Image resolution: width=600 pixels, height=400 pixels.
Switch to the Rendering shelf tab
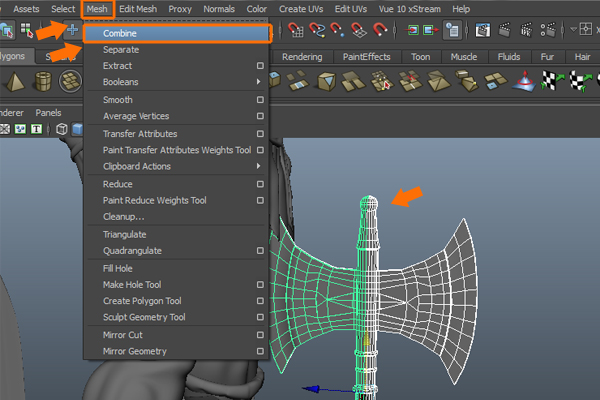click(x=302, y=57)
